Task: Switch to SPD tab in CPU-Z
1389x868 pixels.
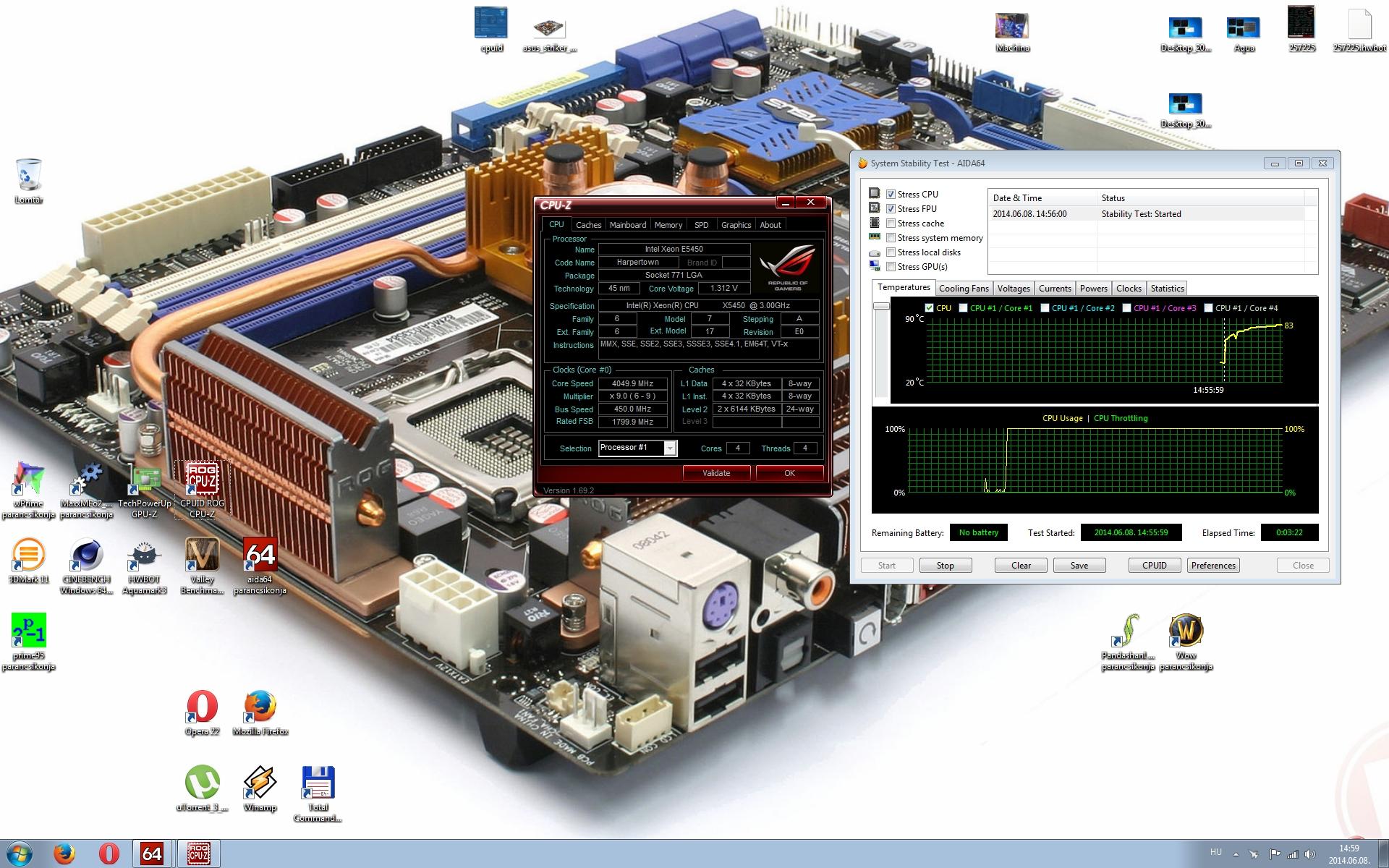Action: (701, 225)
